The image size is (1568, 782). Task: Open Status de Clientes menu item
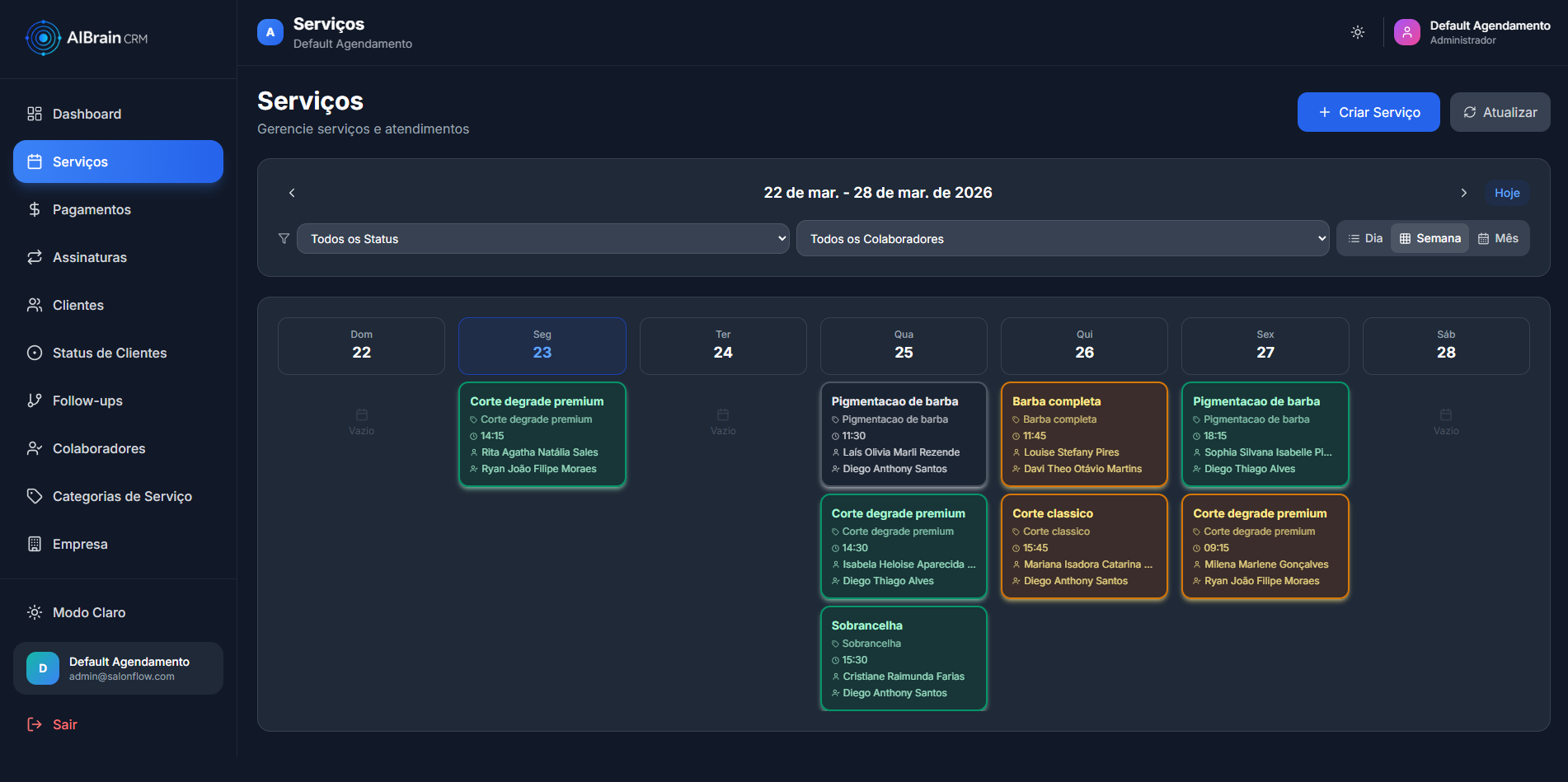click(118, 353)
